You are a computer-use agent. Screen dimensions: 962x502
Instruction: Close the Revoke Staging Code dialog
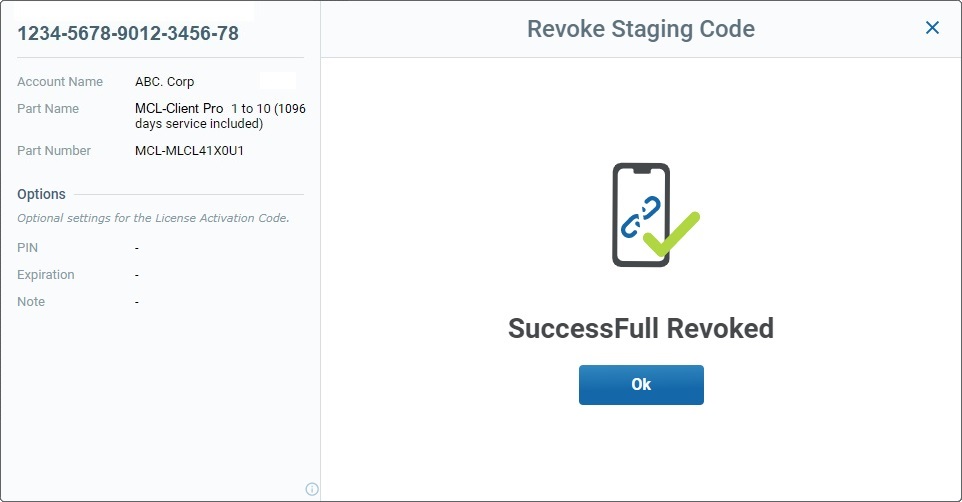(932, 28)
